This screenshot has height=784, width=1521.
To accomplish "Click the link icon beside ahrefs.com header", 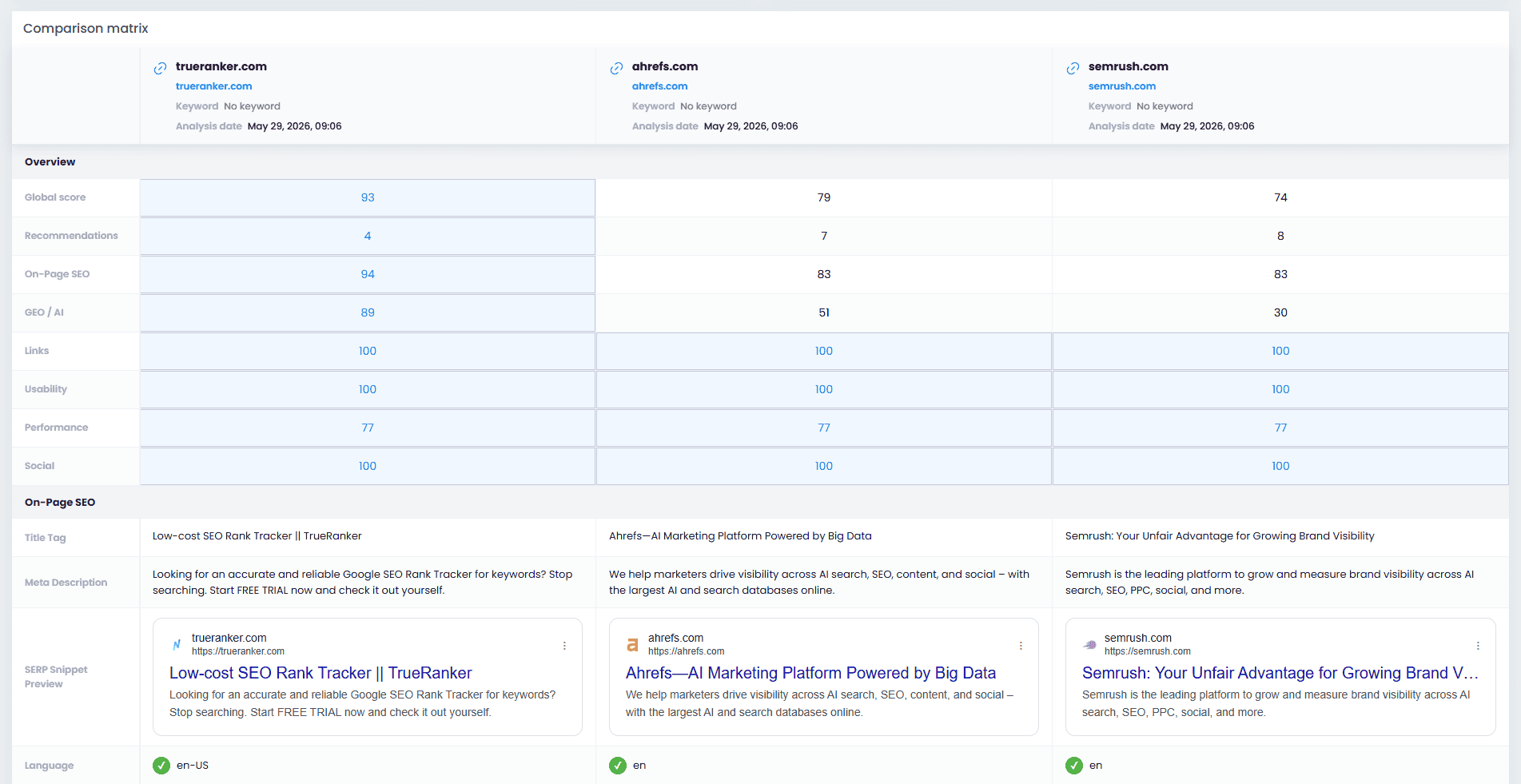I will click(616, 69).
